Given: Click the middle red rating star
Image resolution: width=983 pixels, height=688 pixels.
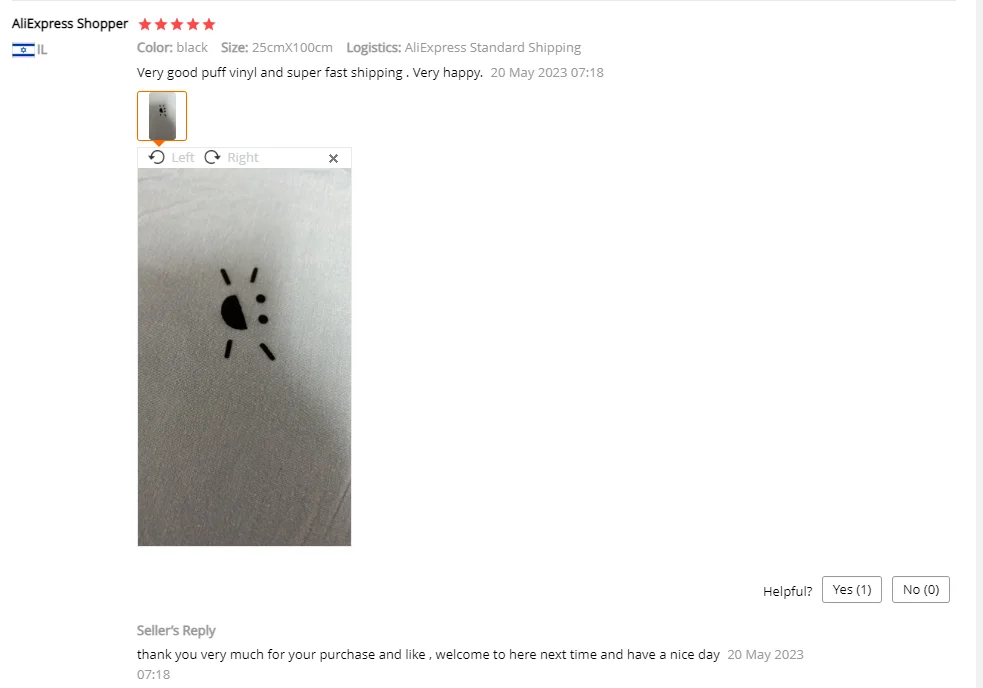Looking at the screenshot, I should tap(177, 24).
